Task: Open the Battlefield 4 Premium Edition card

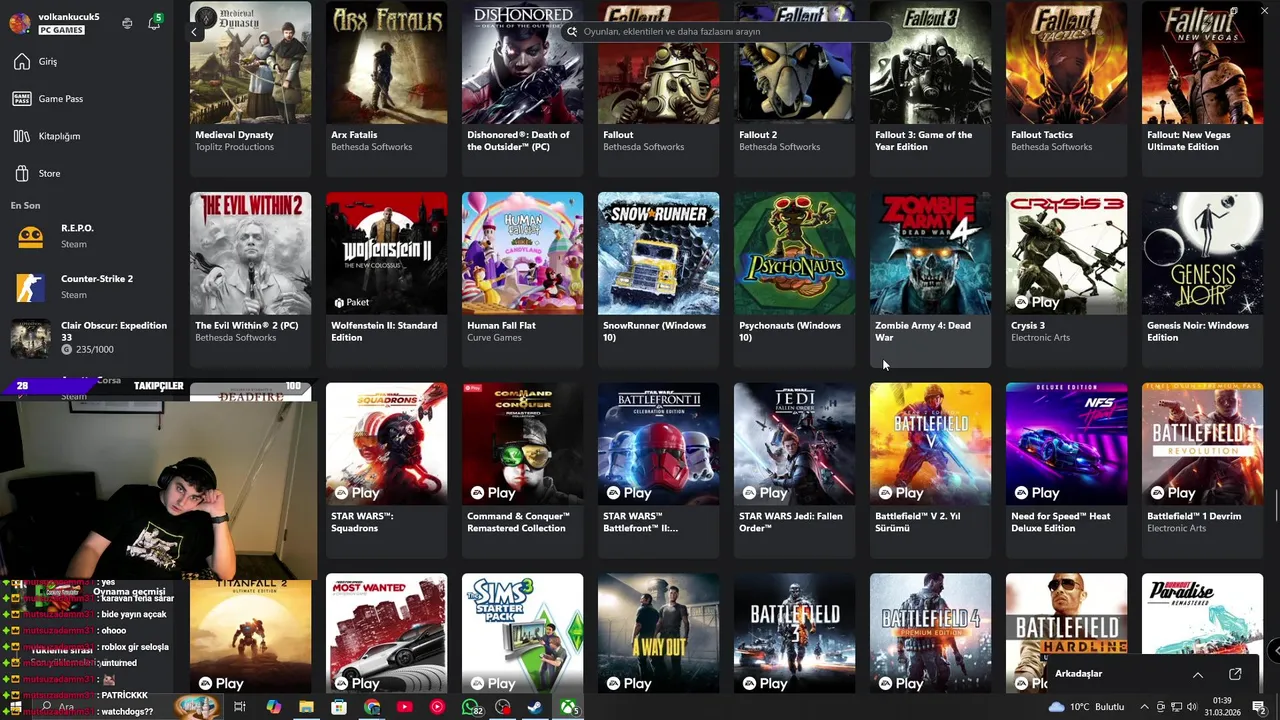Action: pos(930,633)
